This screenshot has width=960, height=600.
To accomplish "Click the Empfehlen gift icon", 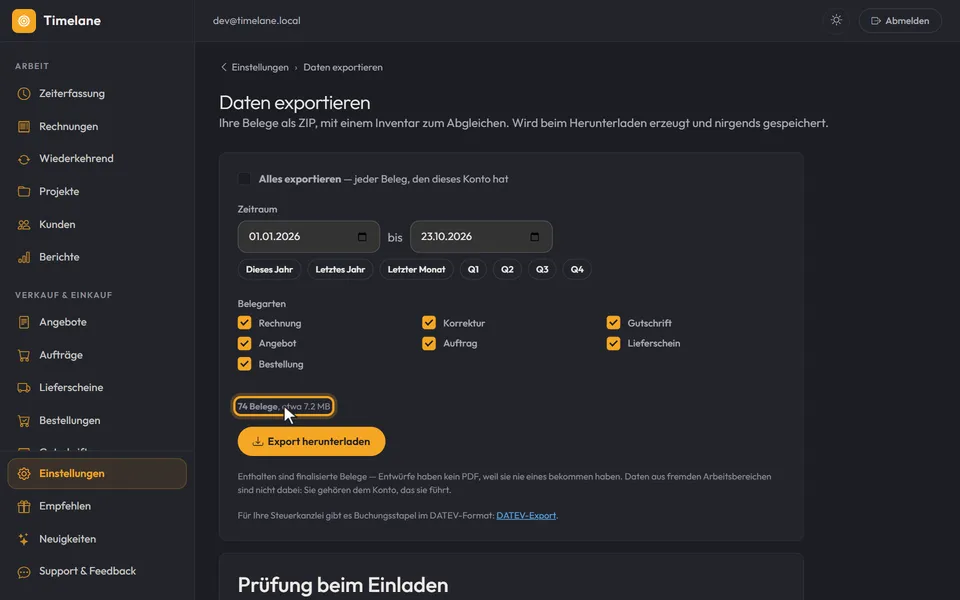I will click(x=24, y=506).
